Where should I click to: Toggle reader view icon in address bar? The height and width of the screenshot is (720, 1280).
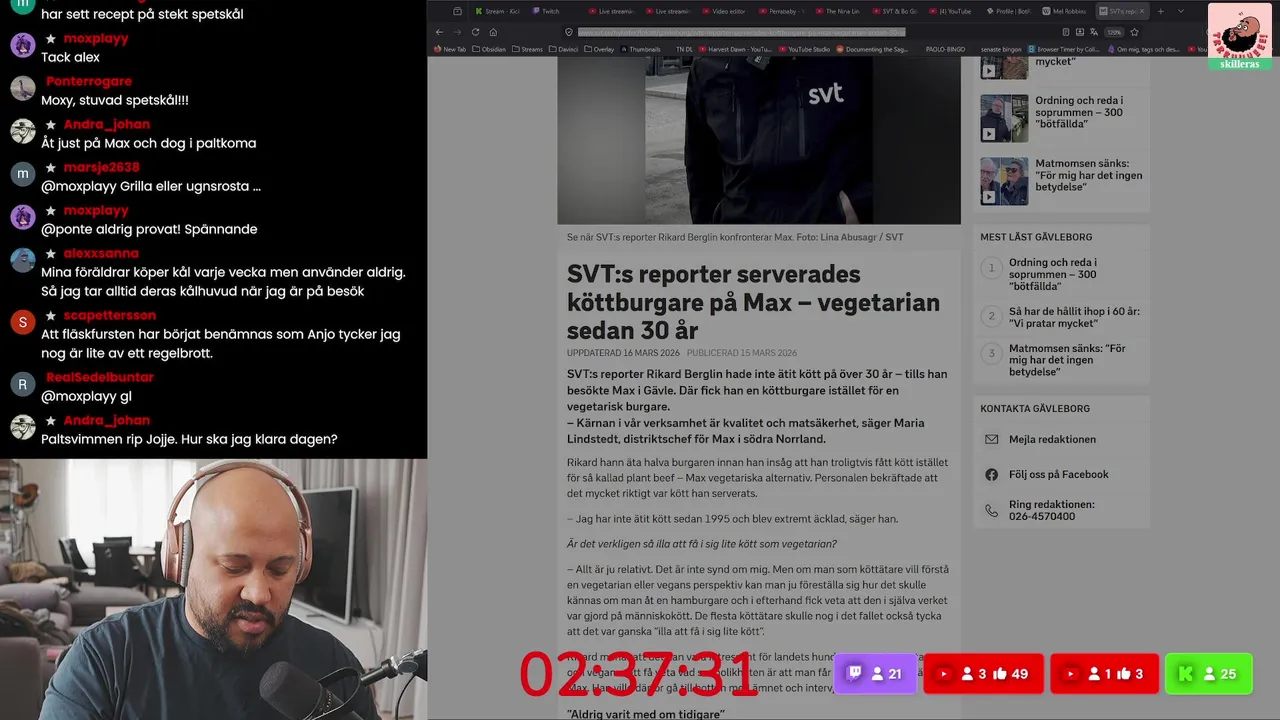click(x=1066, y=32)
